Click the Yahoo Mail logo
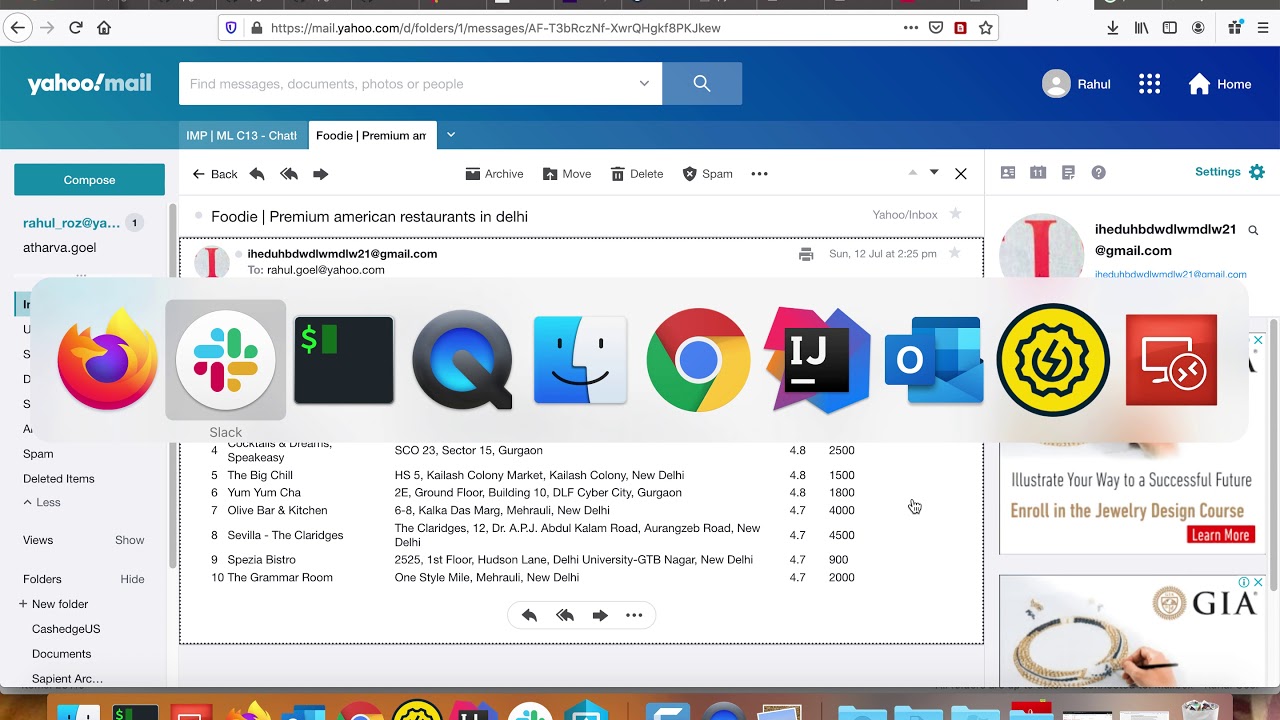This screenshot has height=720, width=1280. click(89, 84)
